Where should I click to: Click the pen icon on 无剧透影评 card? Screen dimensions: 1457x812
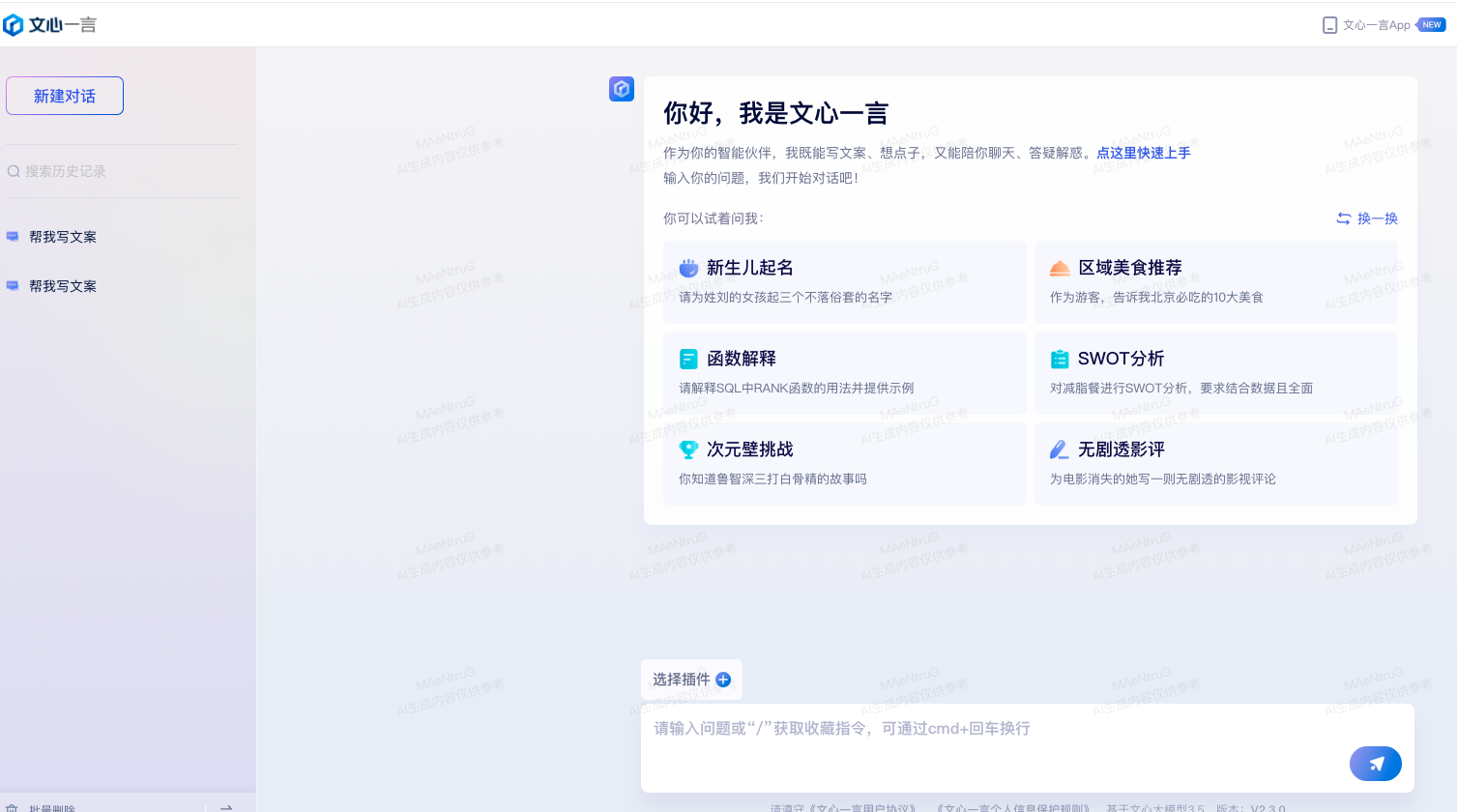coord(1060,449)
